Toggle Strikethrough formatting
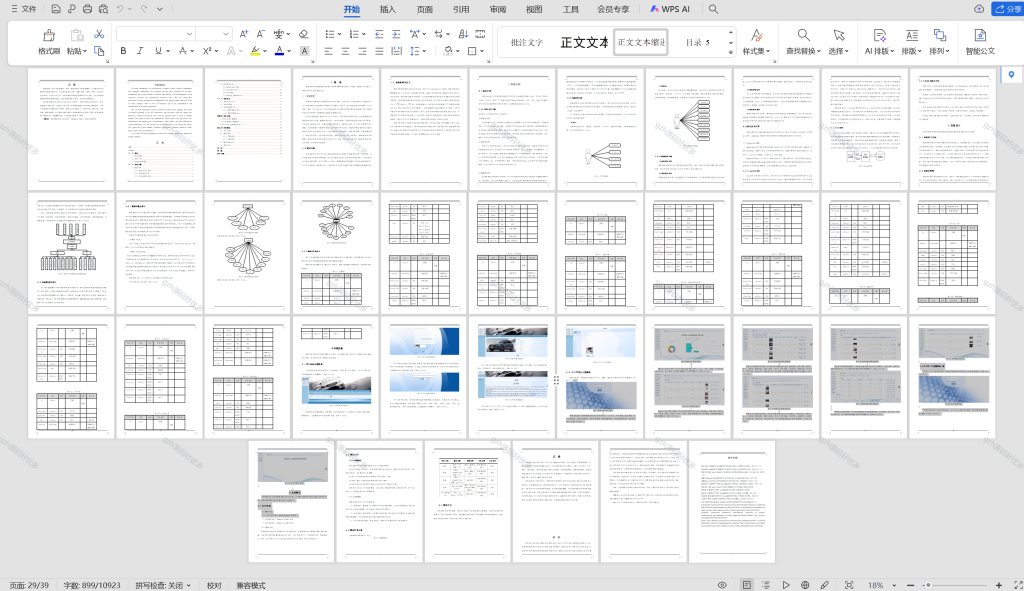1024x591 pixels. click(183, 51)
